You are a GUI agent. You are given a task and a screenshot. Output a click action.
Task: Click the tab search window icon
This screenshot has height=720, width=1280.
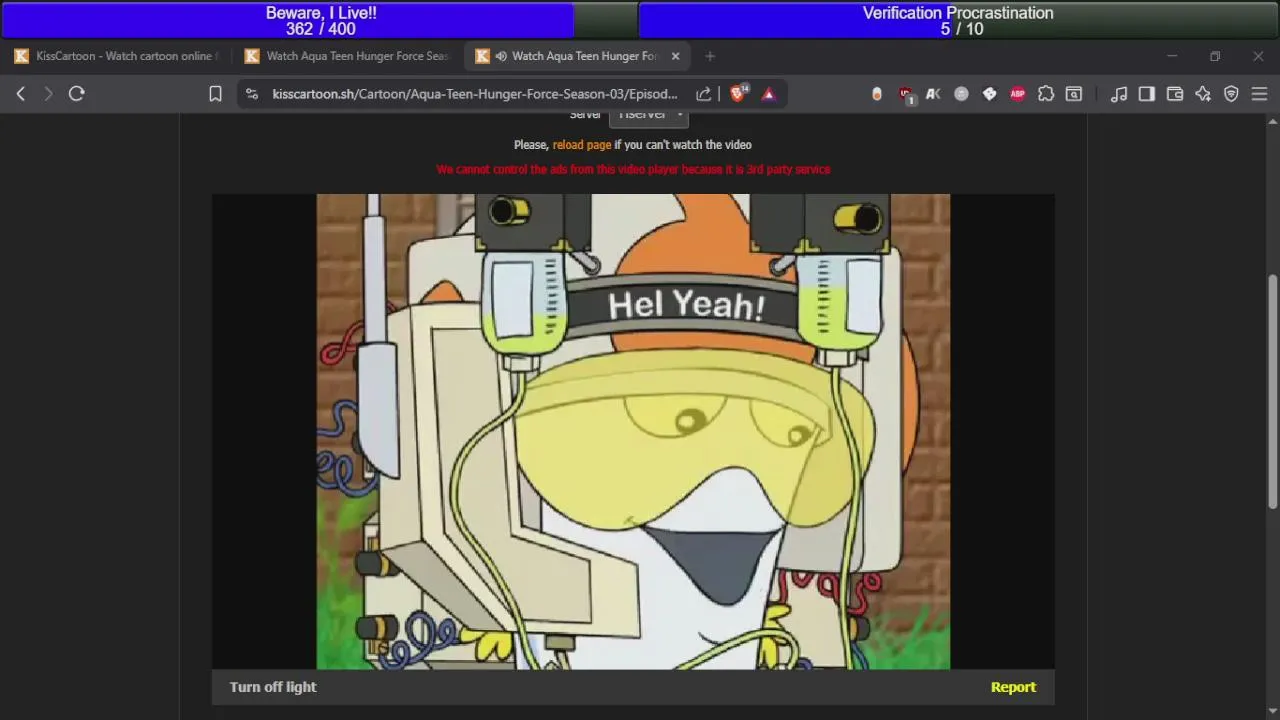tap(1074, 94)
